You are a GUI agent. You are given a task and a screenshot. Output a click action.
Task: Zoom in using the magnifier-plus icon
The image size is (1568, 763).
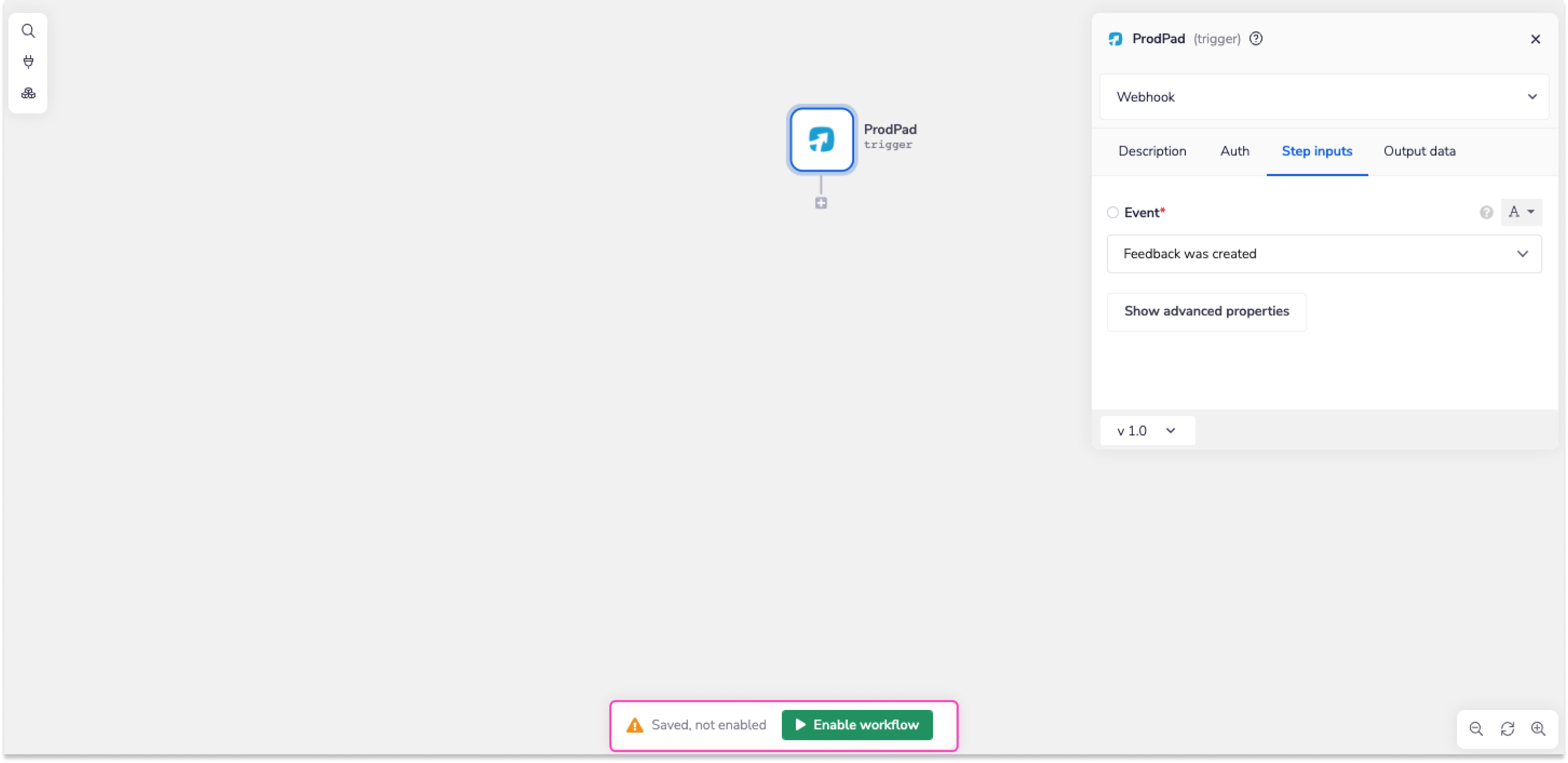[x=1539, y=728]
